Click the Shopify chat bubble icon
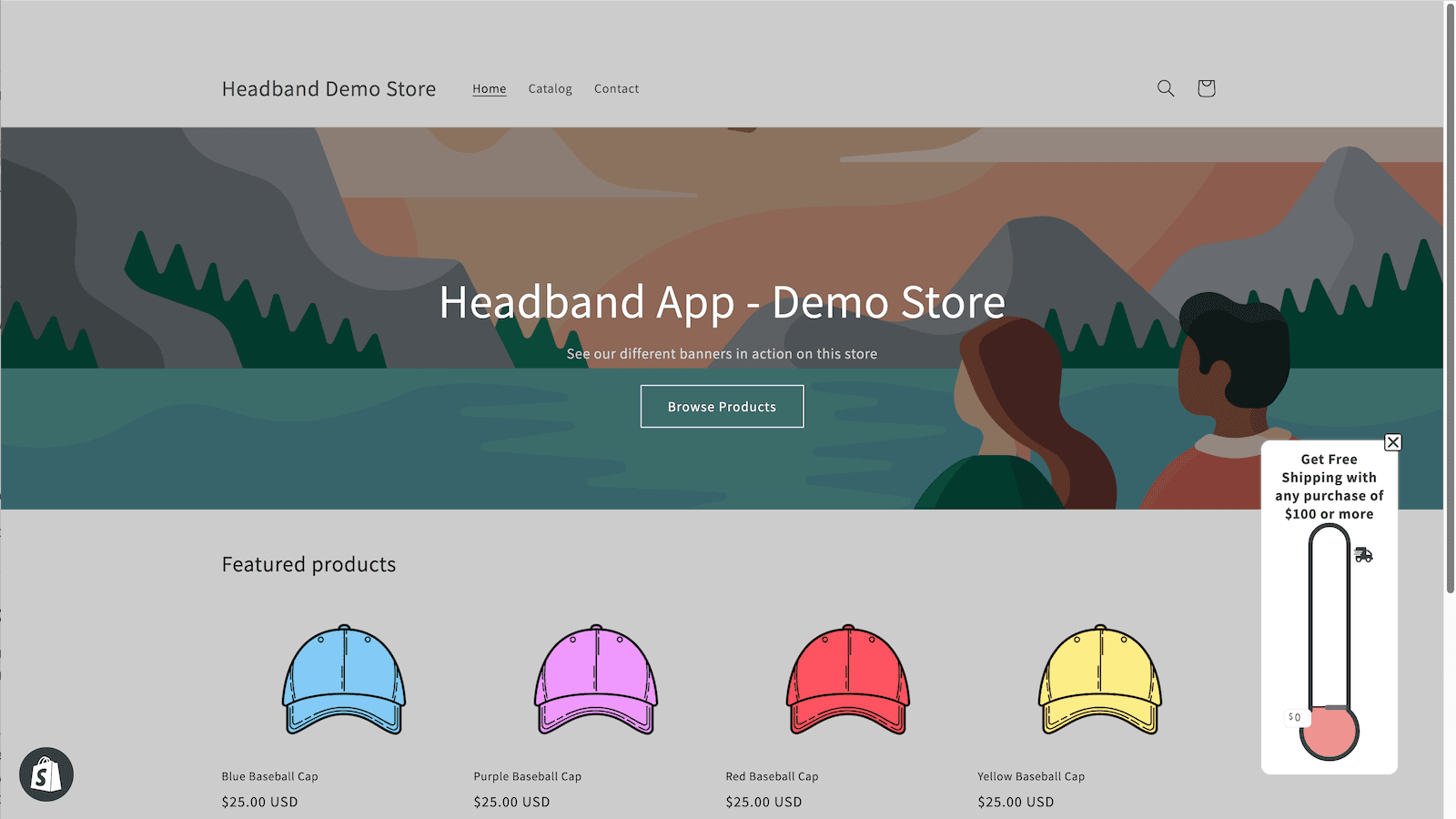This screenshot has height=819, width=1456. tap(46, 773)
